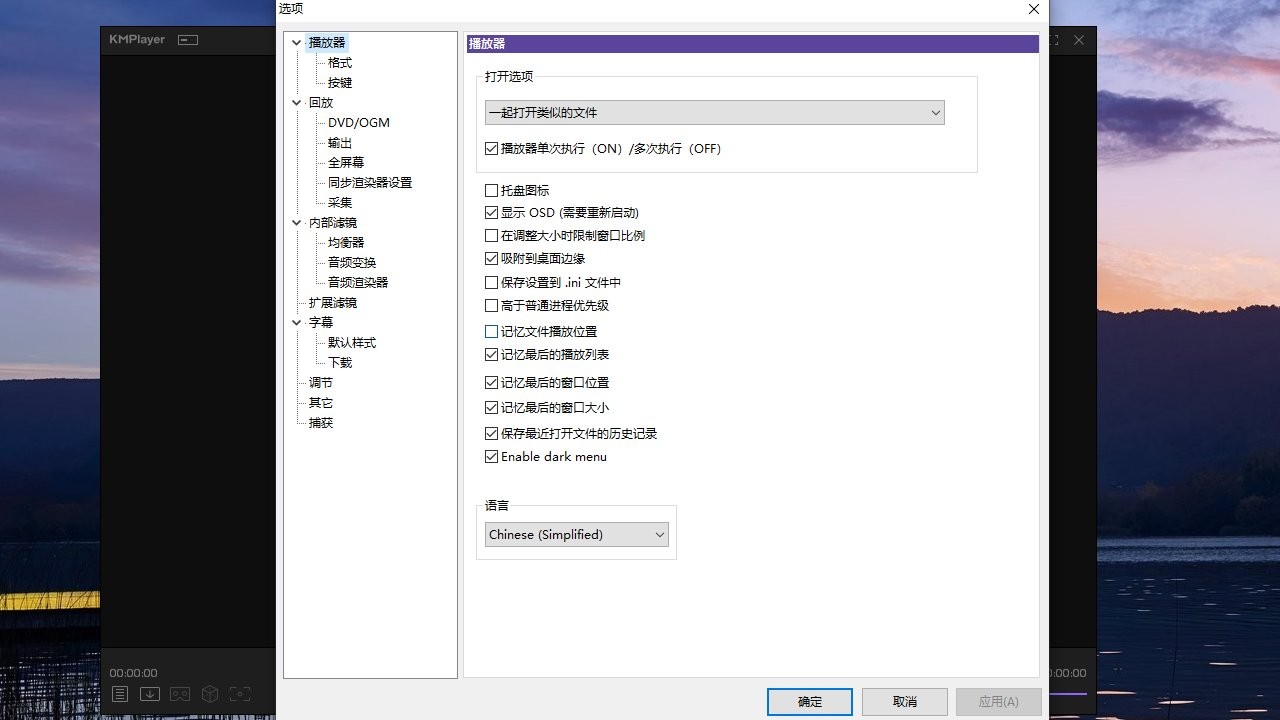The height and width of the screenshot is (720, 1280).
Task: Disable the 显示 OSD option
Action: point(491,212)
